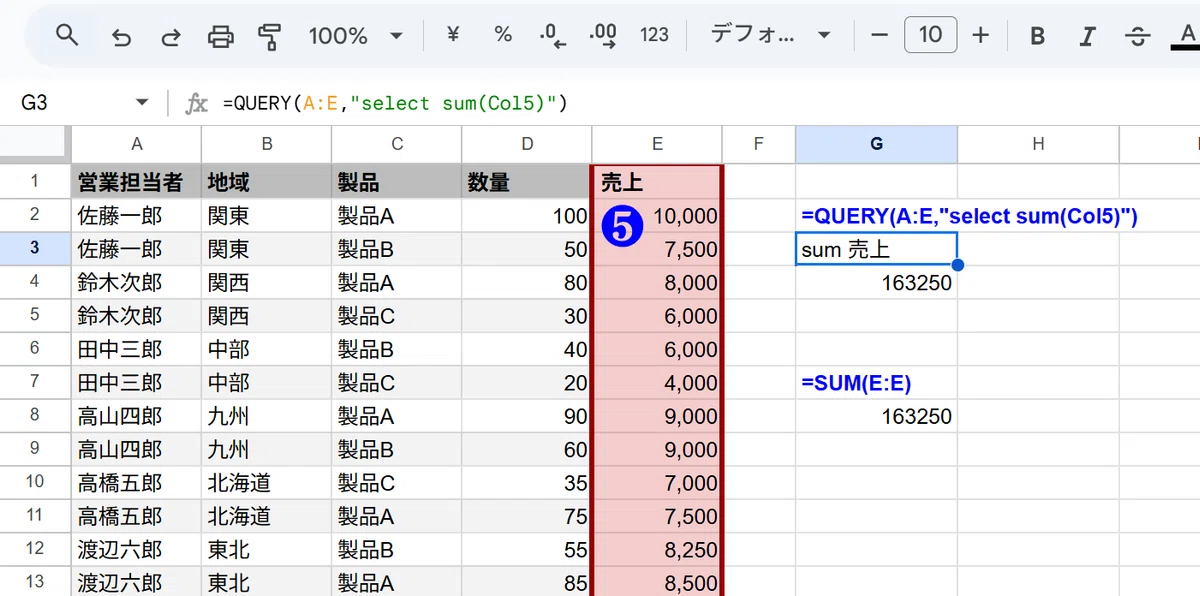The image size is (1200, 596).
Task: Open the font family dropdown
Action: pos(771,35)
